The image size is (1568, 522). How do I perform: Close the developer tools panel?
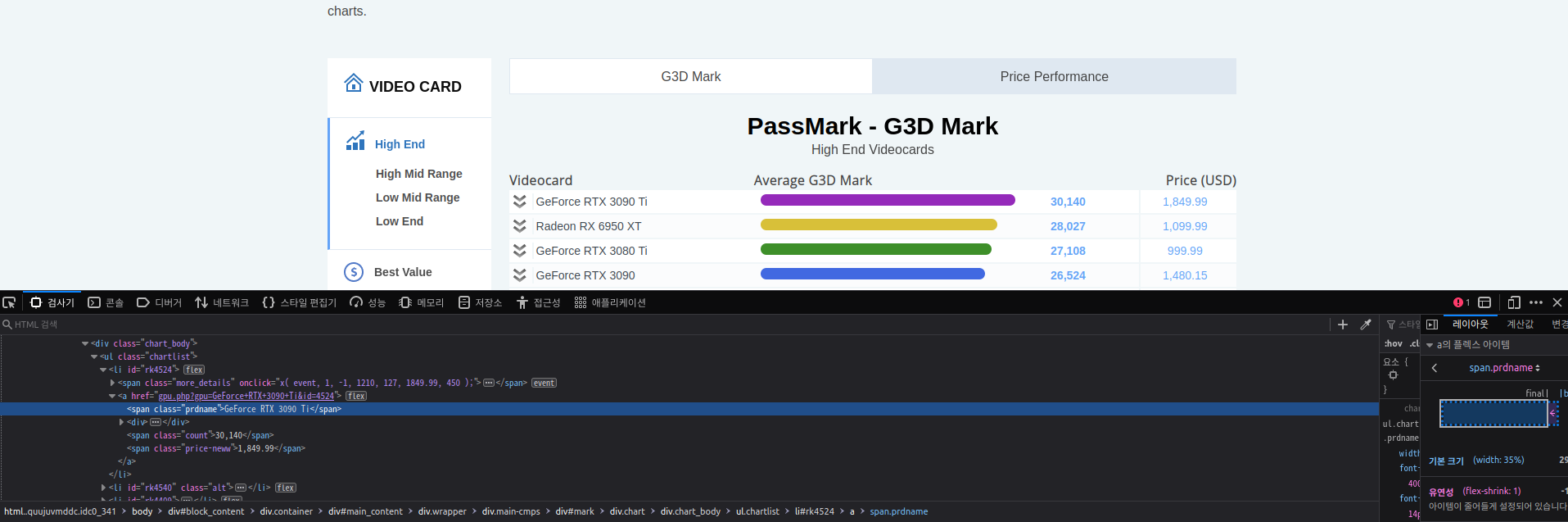(1557, 302)
